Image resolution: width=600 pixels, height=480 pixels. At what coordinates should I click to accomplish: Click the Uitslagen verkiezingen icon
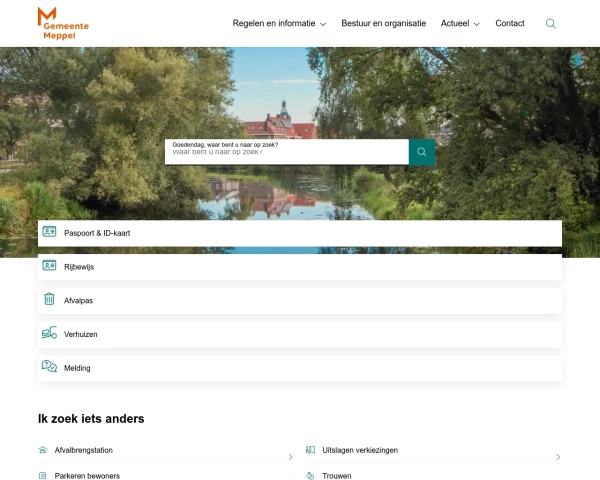(x=310, y=450)
